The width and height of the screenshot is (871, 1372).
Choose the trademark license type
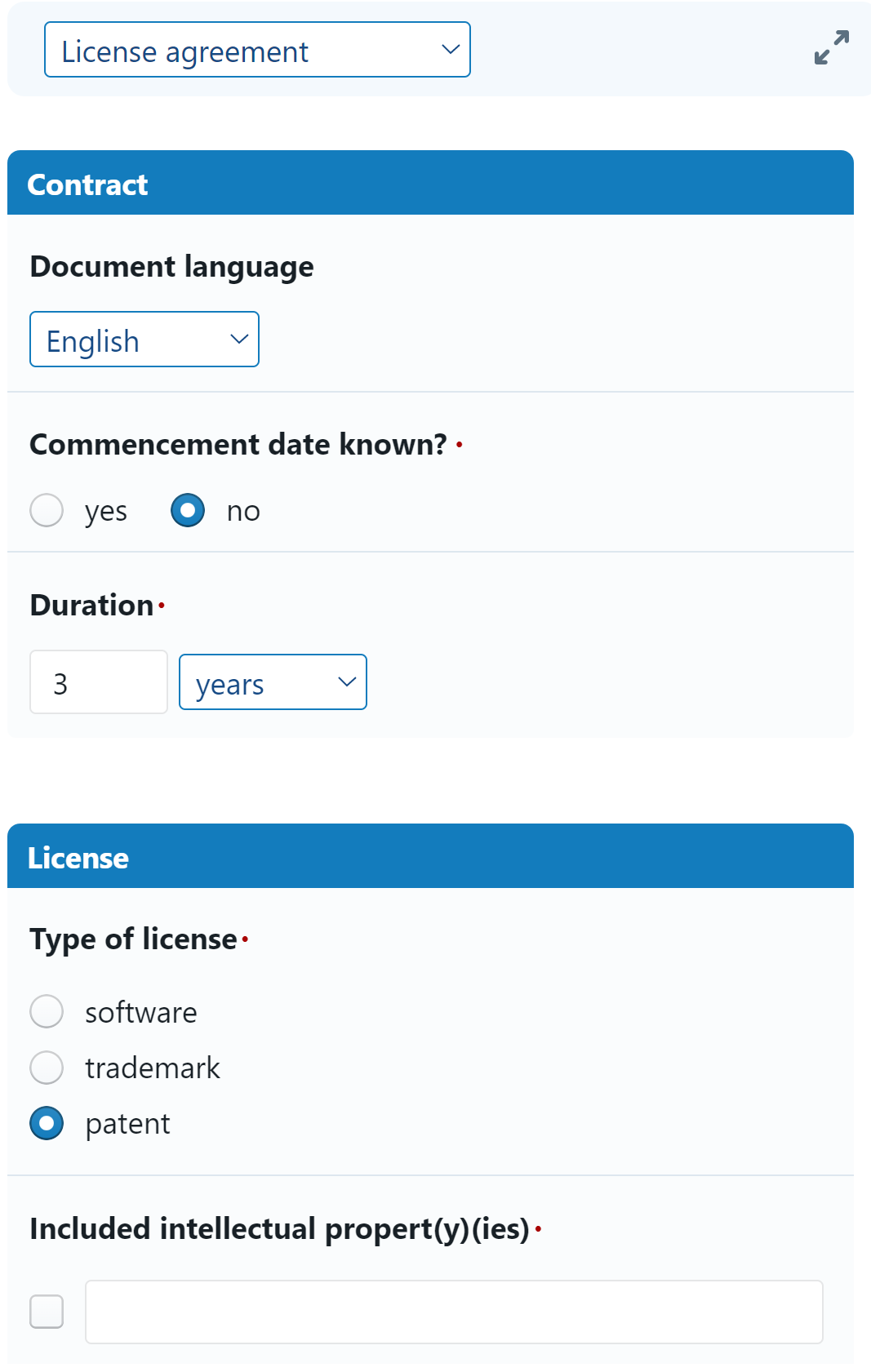coord(47,1068)
